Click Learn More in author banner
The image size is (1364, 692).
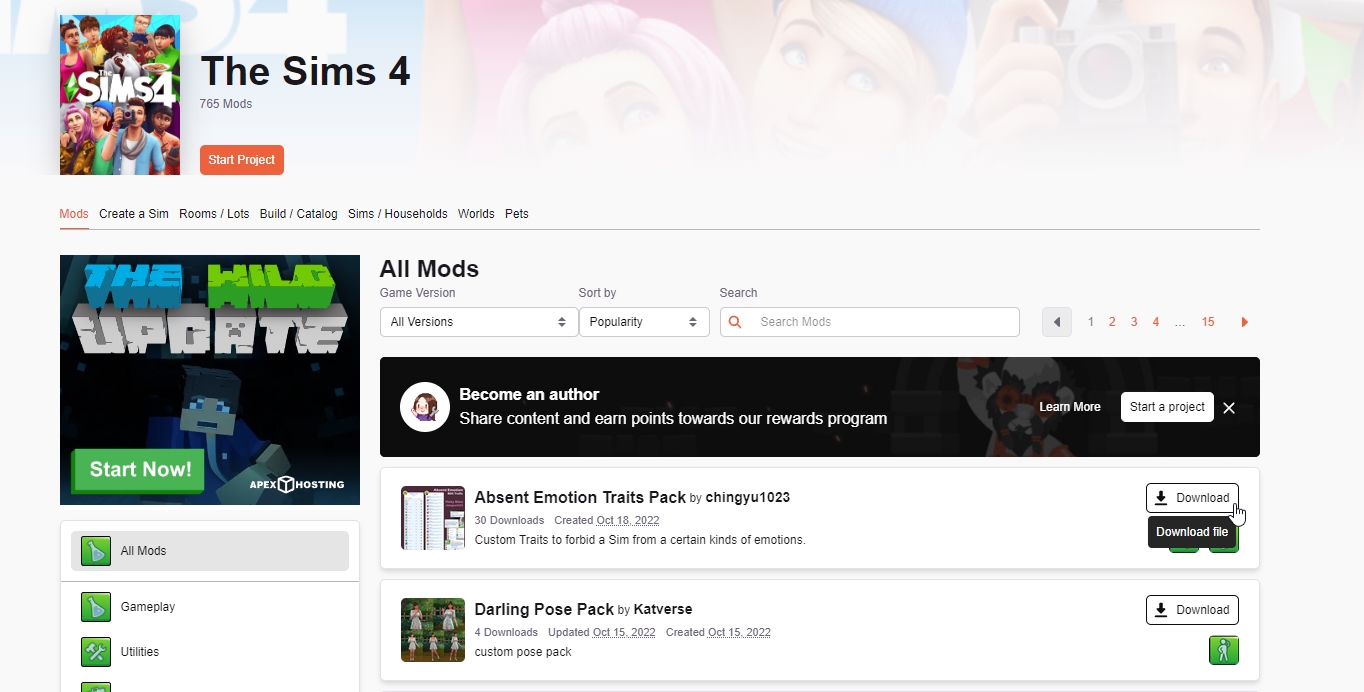[1070, 407]
